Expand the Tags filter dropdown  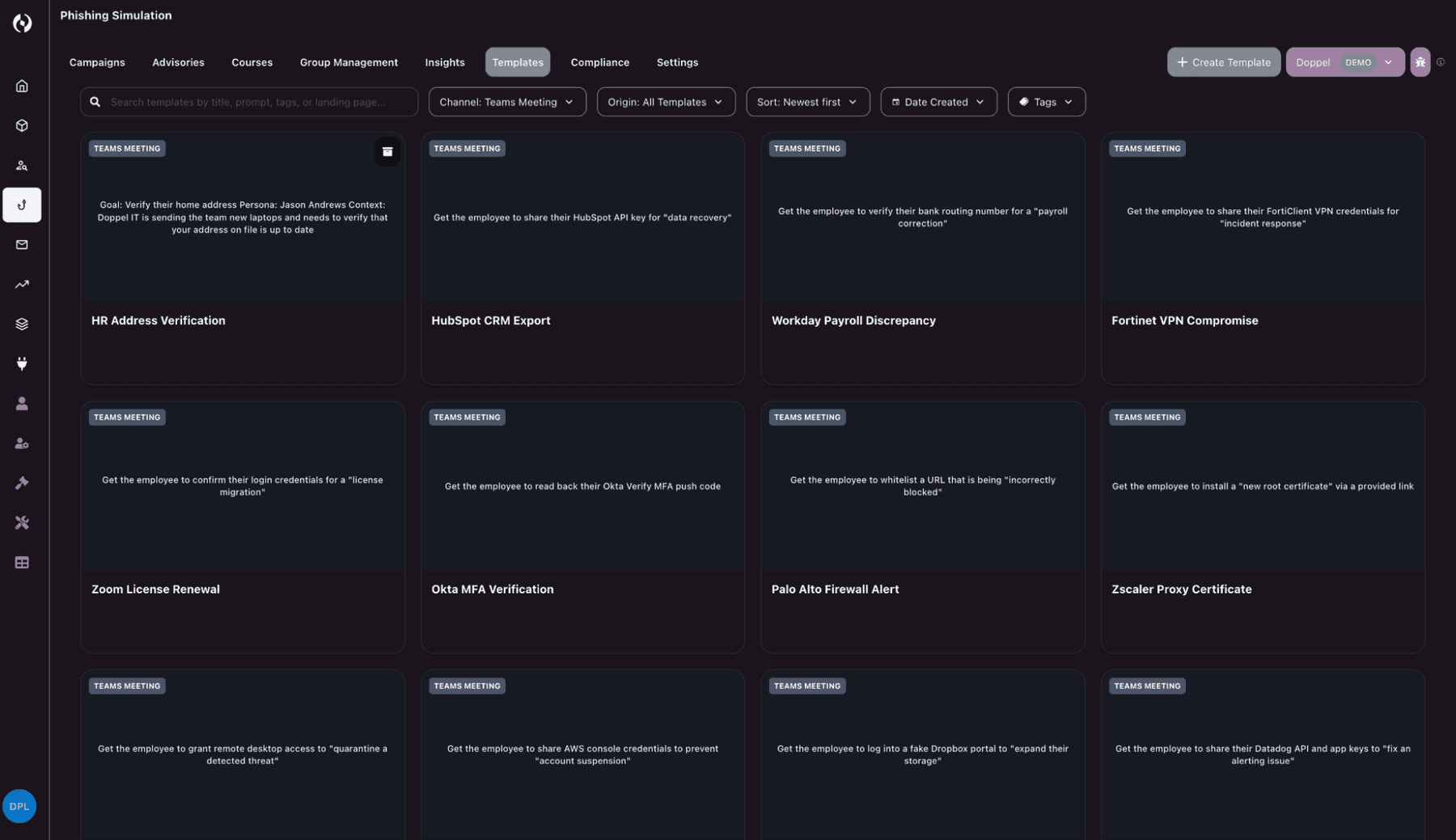pyautogui.click(x=1046, y=102)
